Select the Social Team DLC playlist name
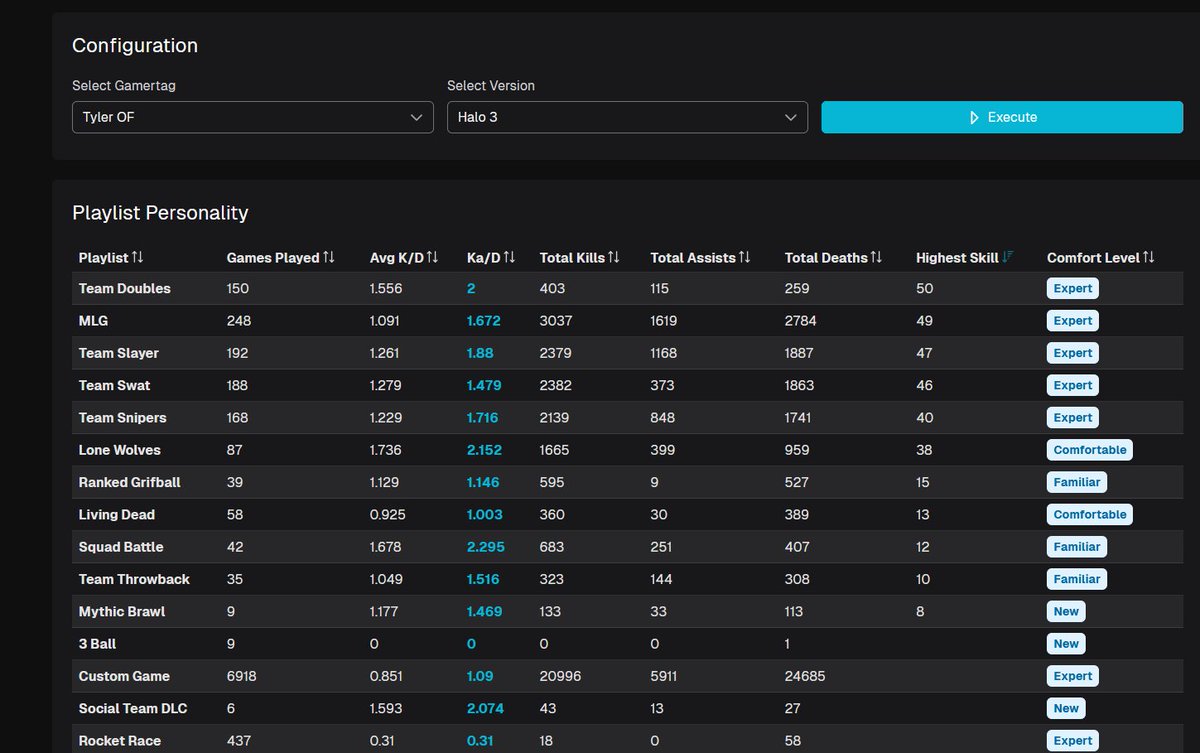This screenshot has height=753, width=1200. coord(133,708)
